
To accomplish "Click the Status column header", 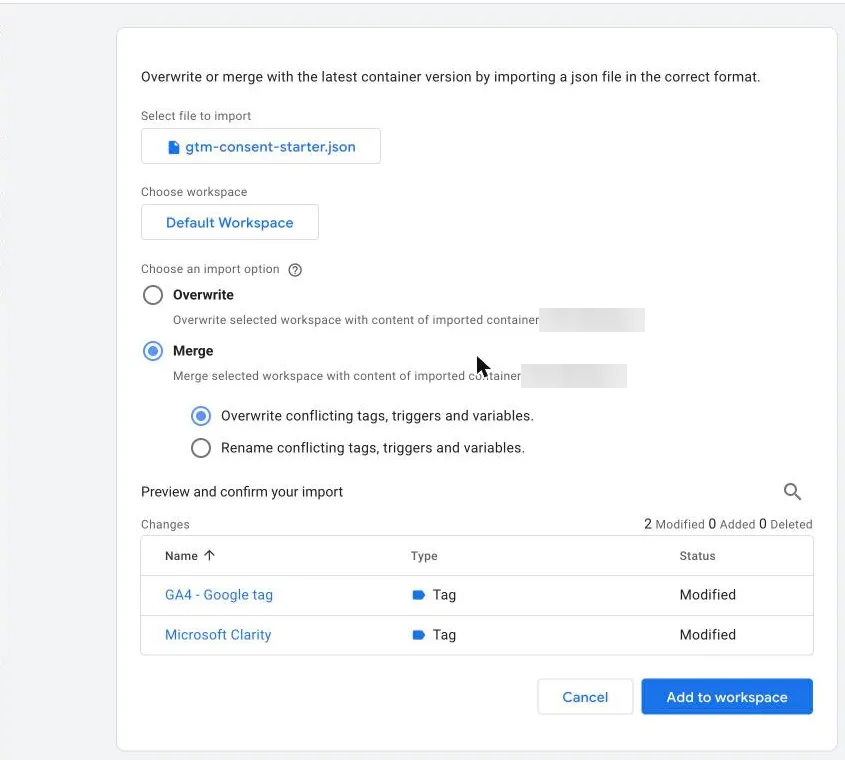I will tap(697, 556).
